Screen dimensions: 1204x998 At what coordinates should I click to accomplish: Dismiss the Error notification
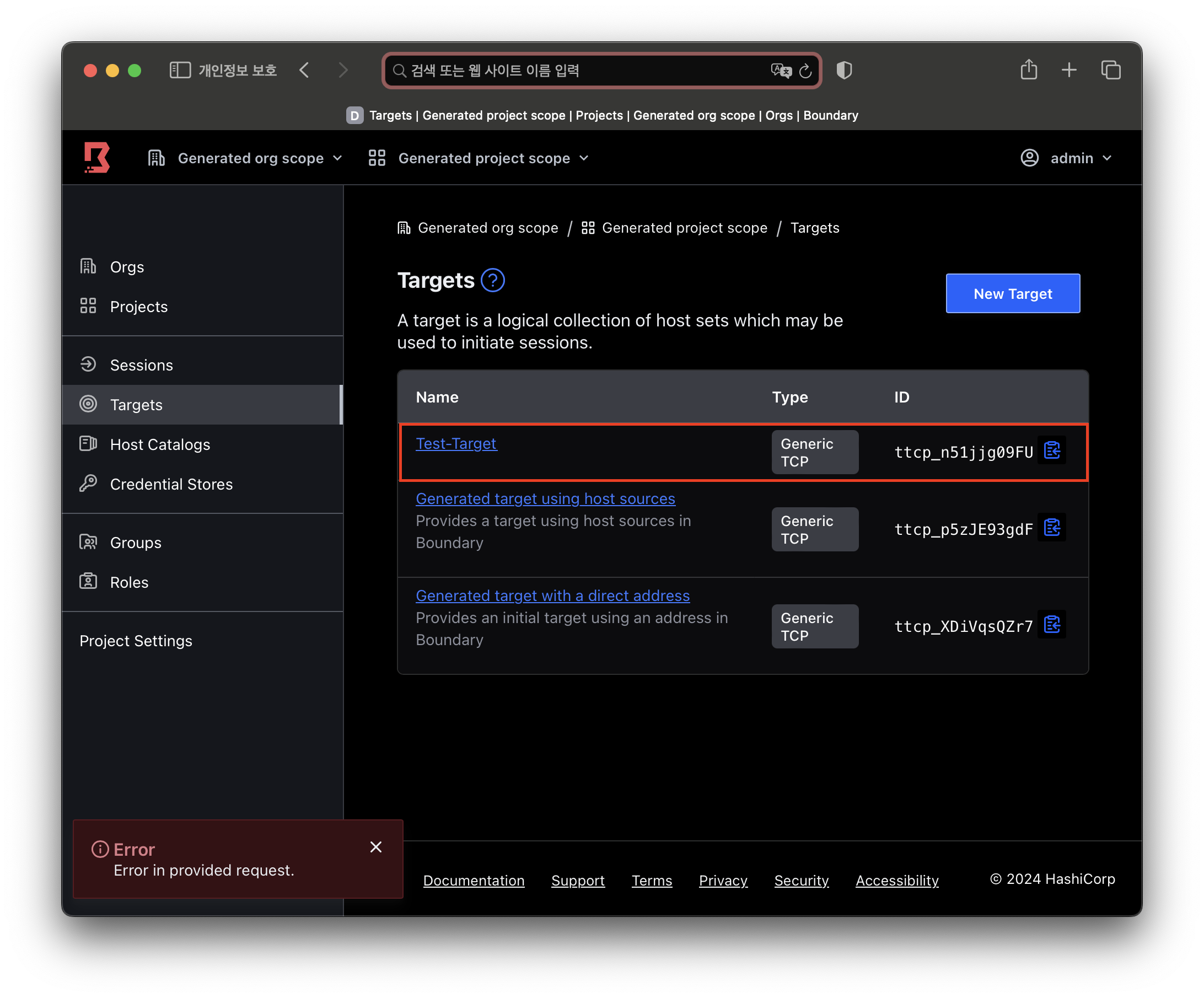pos(375,847)
